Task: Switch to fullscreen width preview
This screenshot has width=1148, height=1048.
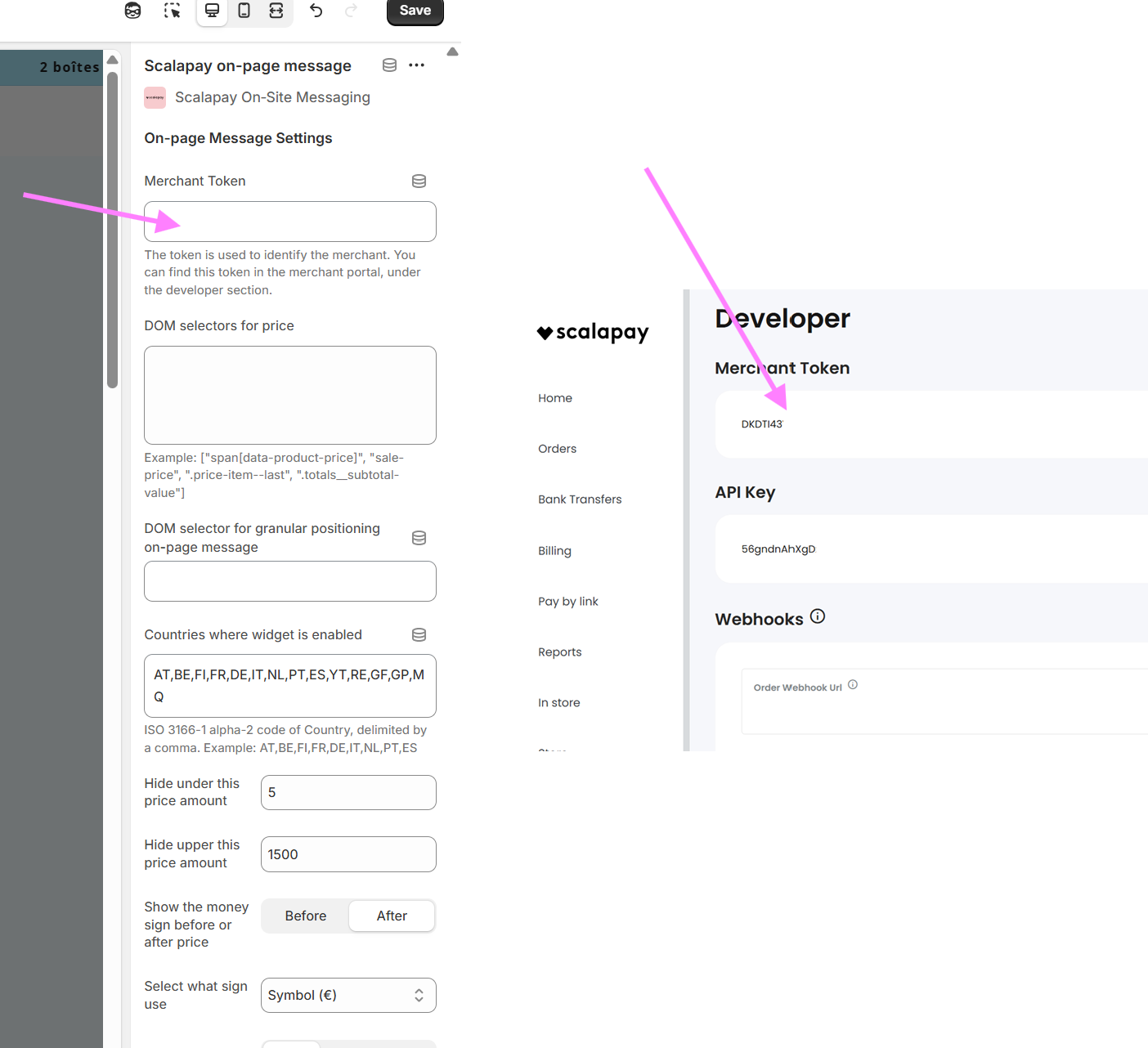Action: 276,11
